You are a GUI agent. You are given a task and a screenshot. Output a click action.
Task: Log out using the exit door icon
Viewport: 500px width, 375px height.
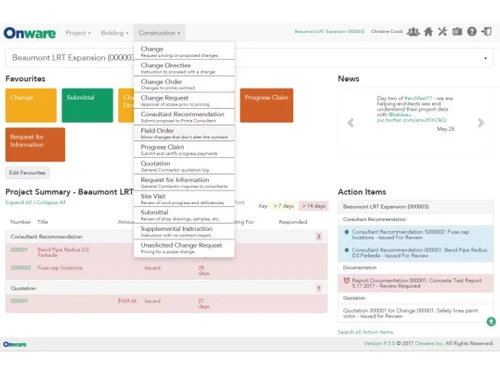coord(487,32)
